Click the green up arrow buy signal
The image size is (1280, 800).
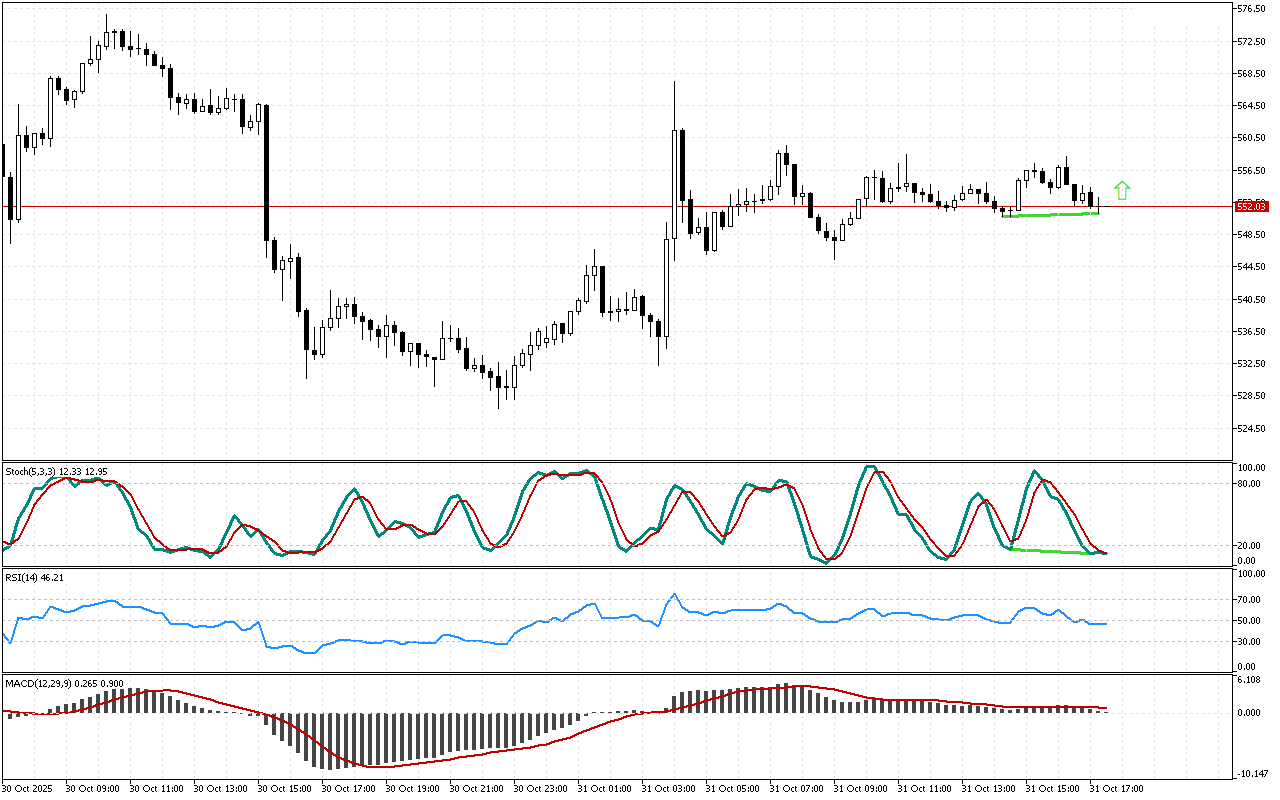pos(1122,190)
